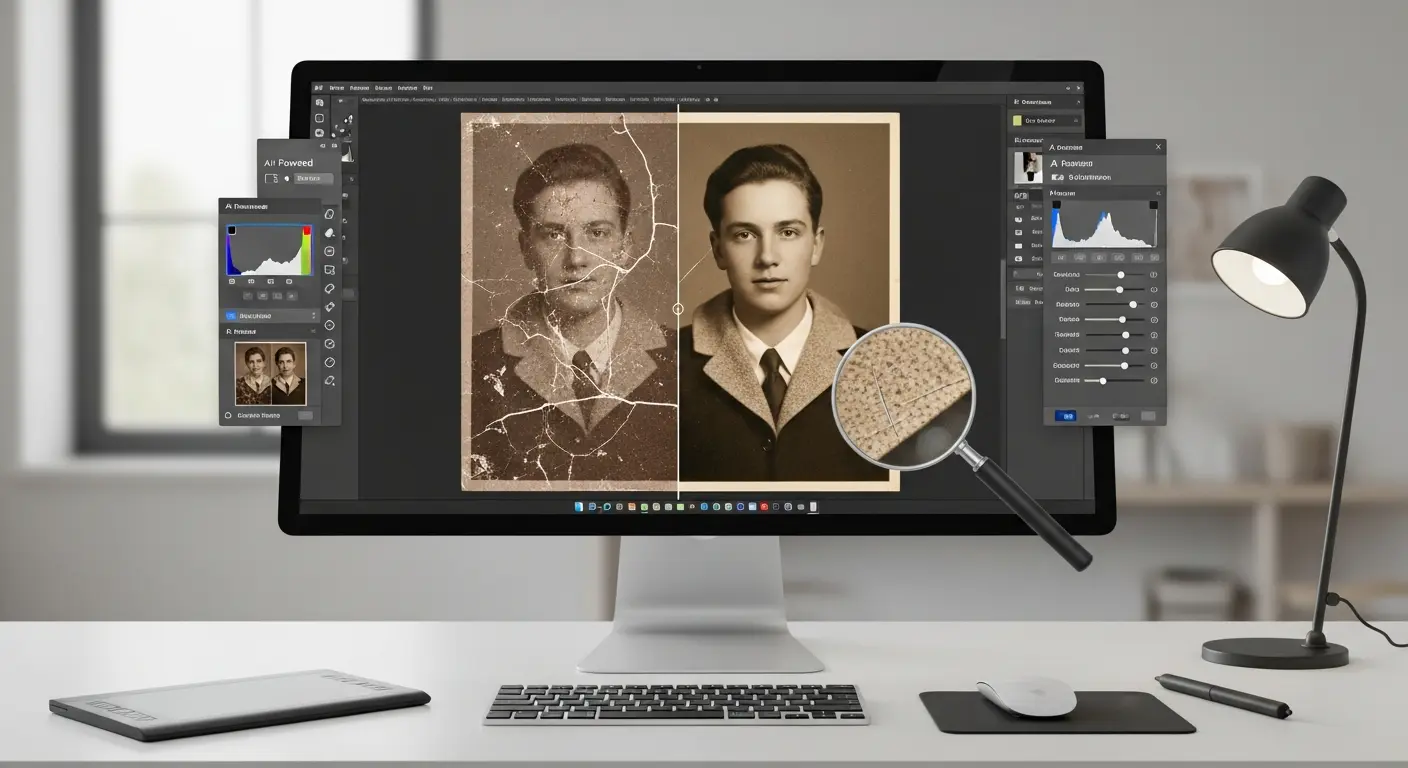Click the RGB channel icon under the histogram
Viewport: 1408px width, 768px height.
point(232,280)
